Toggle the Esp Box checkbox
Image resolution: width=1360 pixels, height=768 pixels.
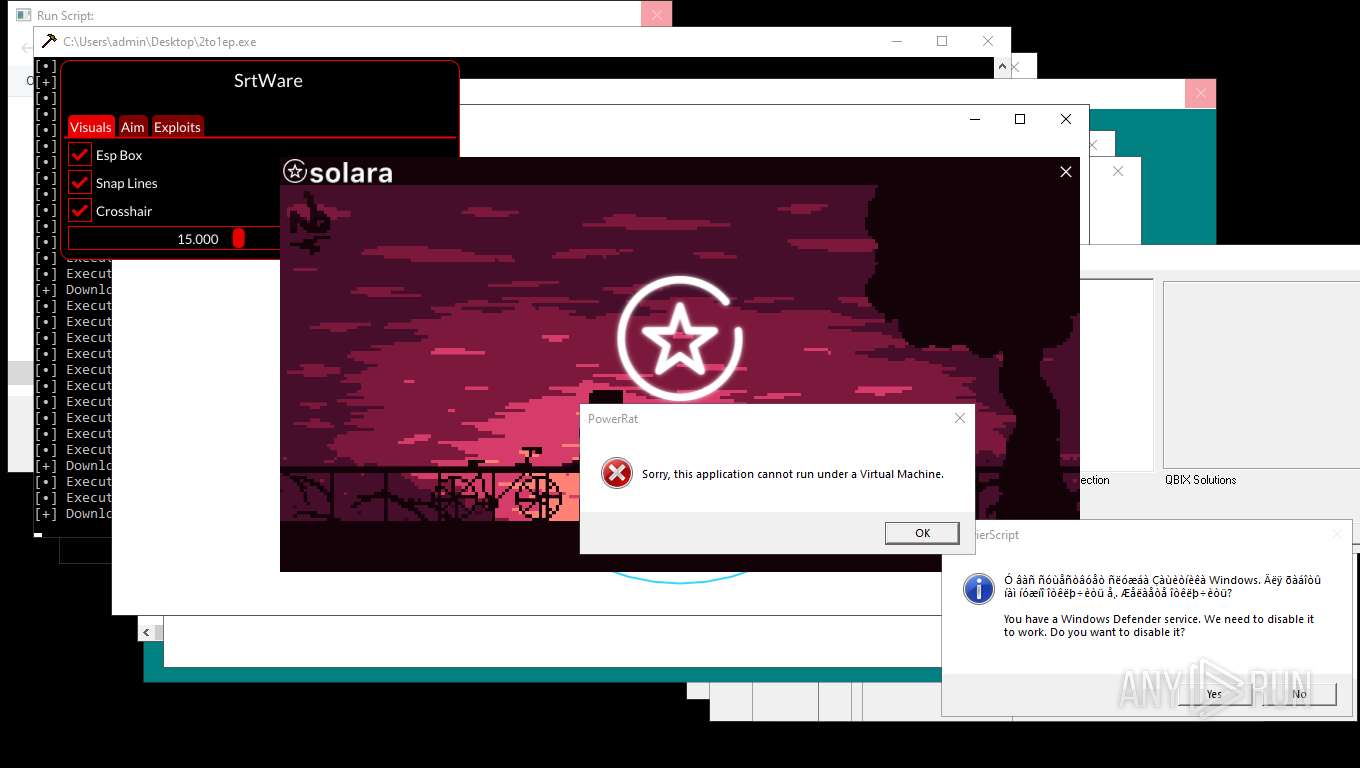(80, 155)
